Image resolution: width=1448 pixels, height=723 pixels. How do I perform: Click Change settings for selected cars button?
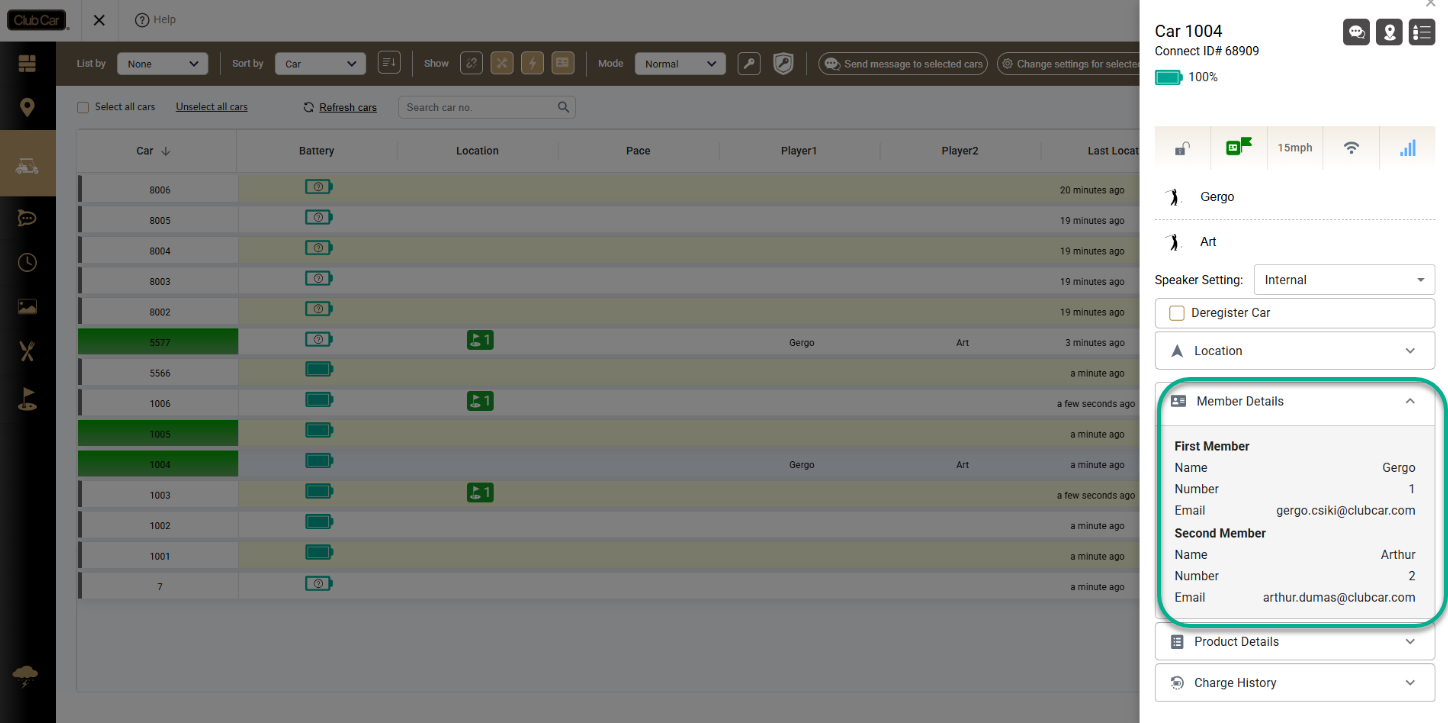[x=1068, y=64]
